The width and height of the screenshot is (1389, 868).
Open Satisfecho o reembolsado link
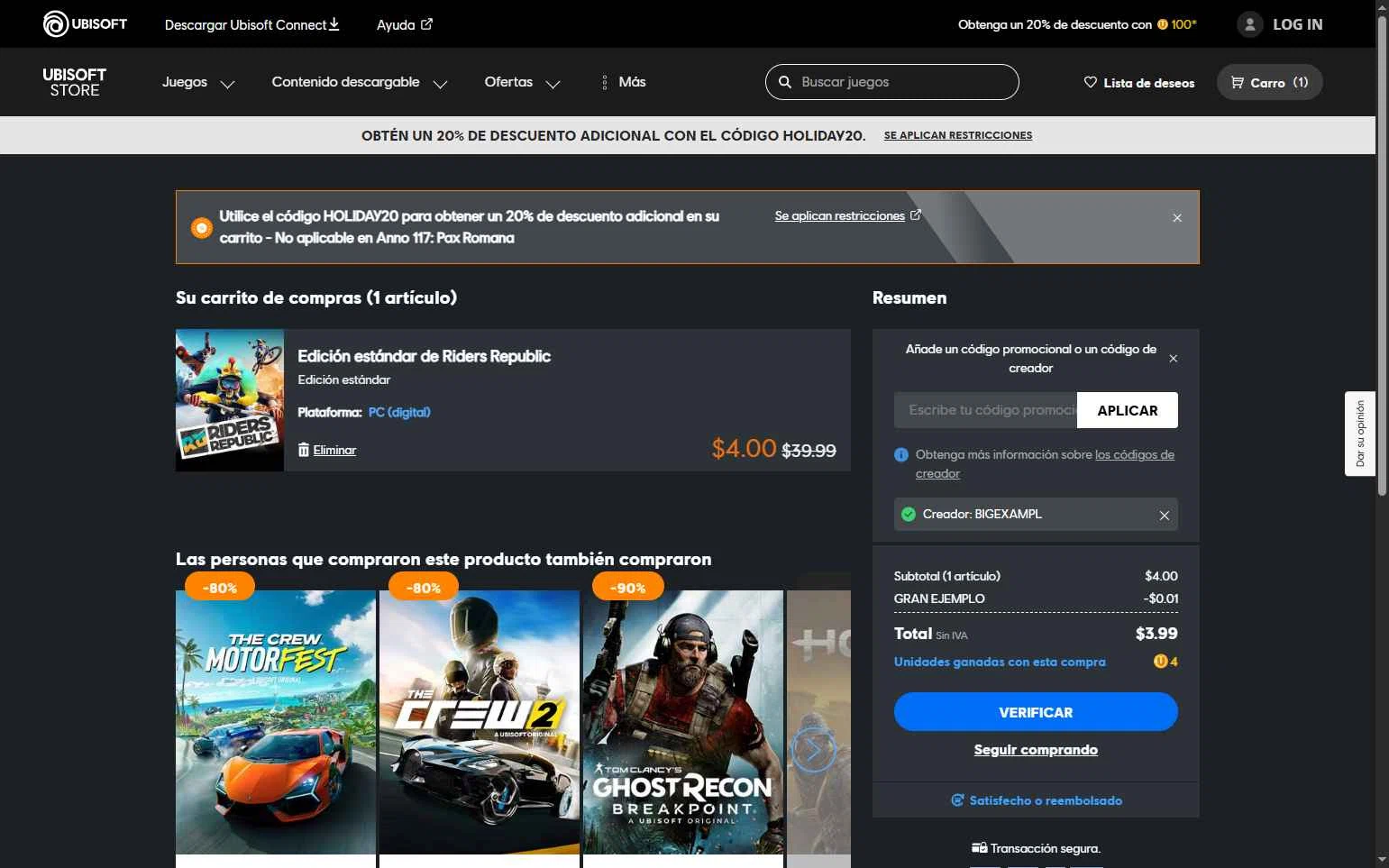click(x=1046, y=800)
